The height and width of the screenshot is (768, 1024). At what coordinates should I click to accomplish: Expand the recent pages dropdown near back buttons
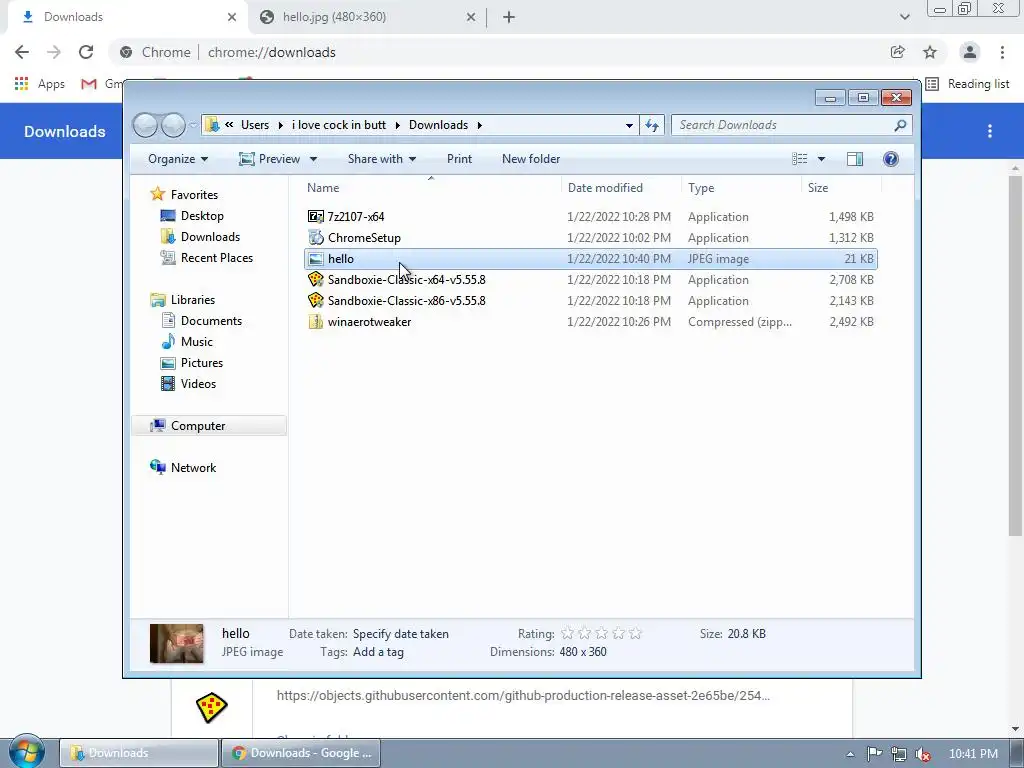[x=193, y=125]
